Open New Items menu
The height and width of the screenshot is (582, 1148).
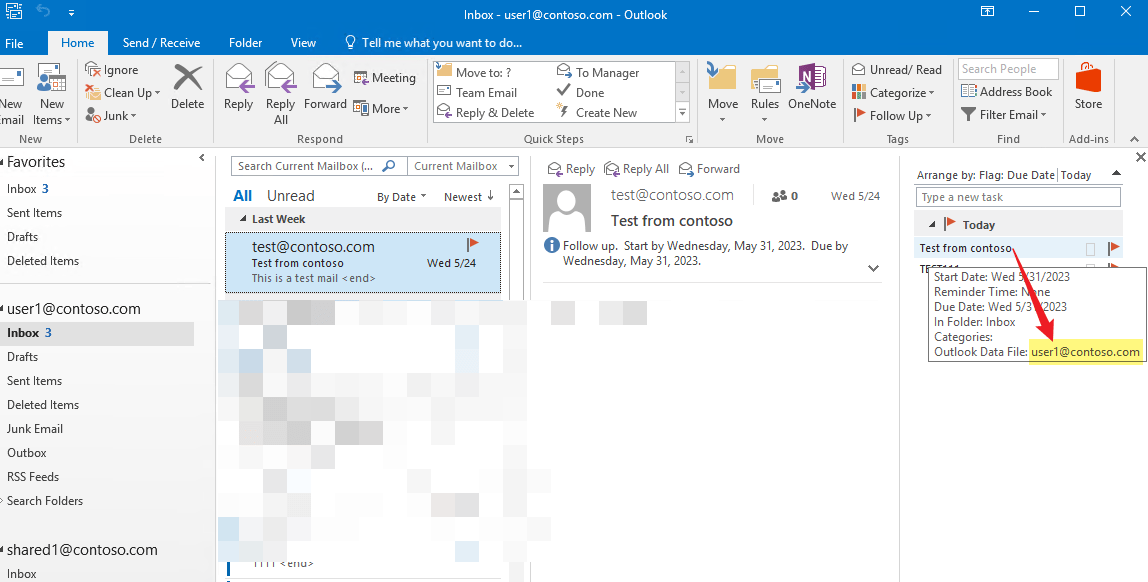pyautogui.click(x=52, y=93)
